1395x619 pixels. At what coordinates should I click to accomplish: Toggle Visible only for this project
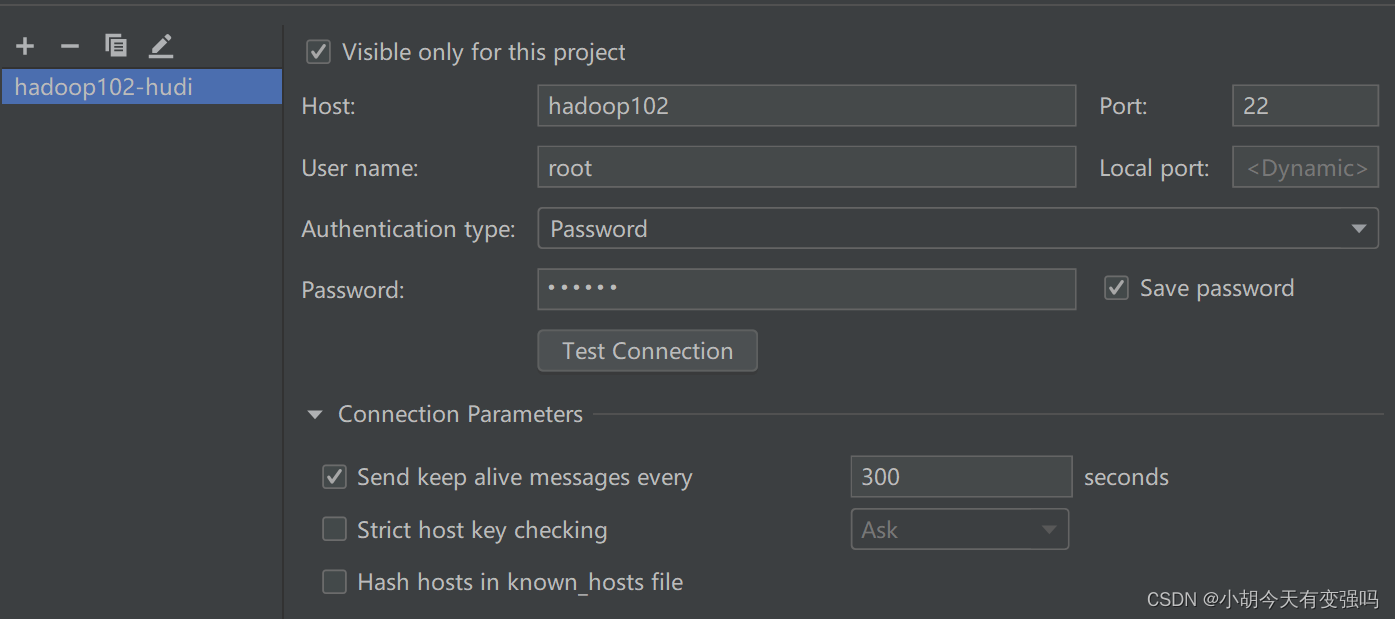(319, 52)
